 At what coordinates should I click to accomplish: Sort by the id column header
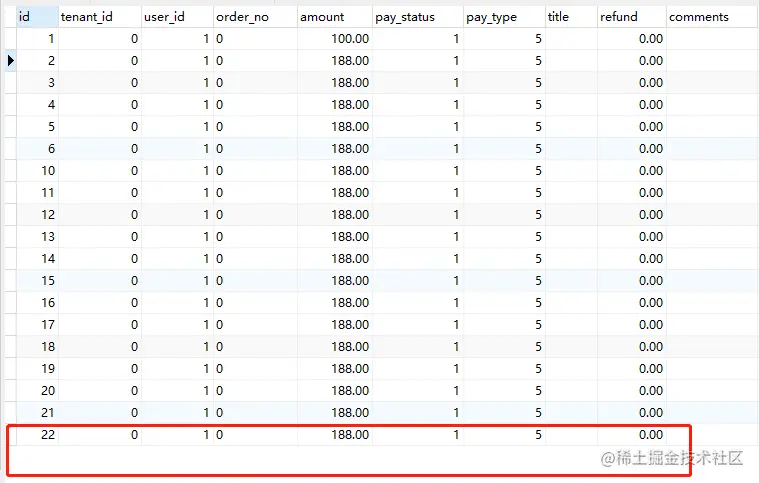pos(37,17)
